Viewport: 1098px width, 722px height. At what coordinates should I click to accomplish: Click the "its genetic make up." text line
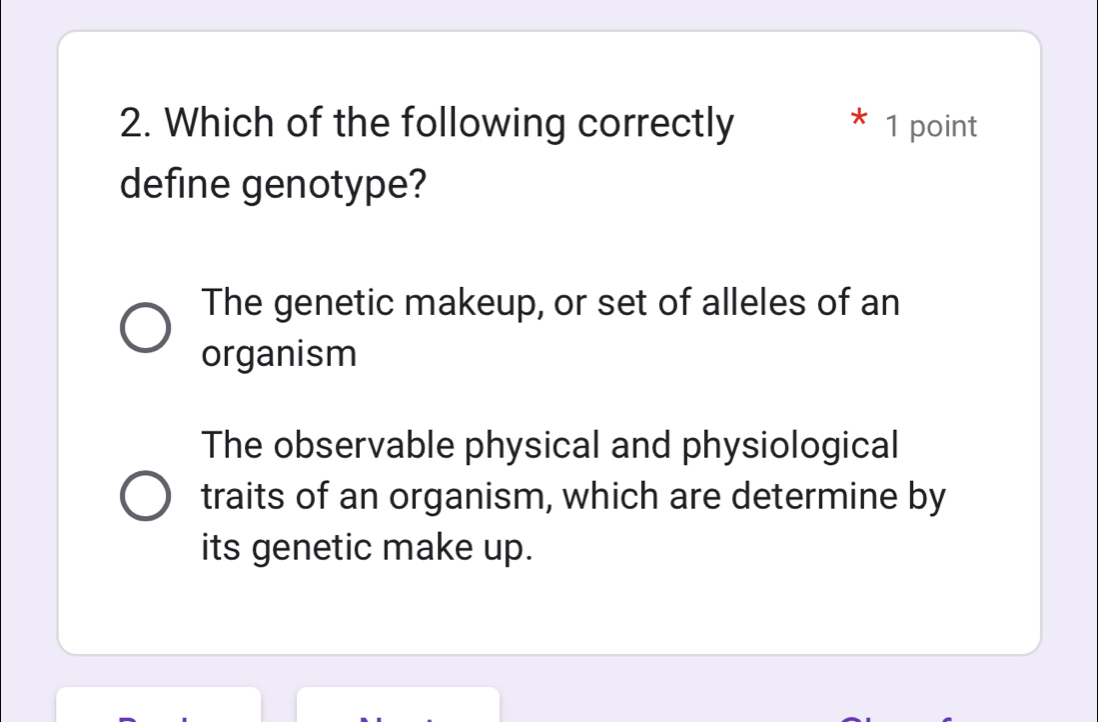pos(366,546)
